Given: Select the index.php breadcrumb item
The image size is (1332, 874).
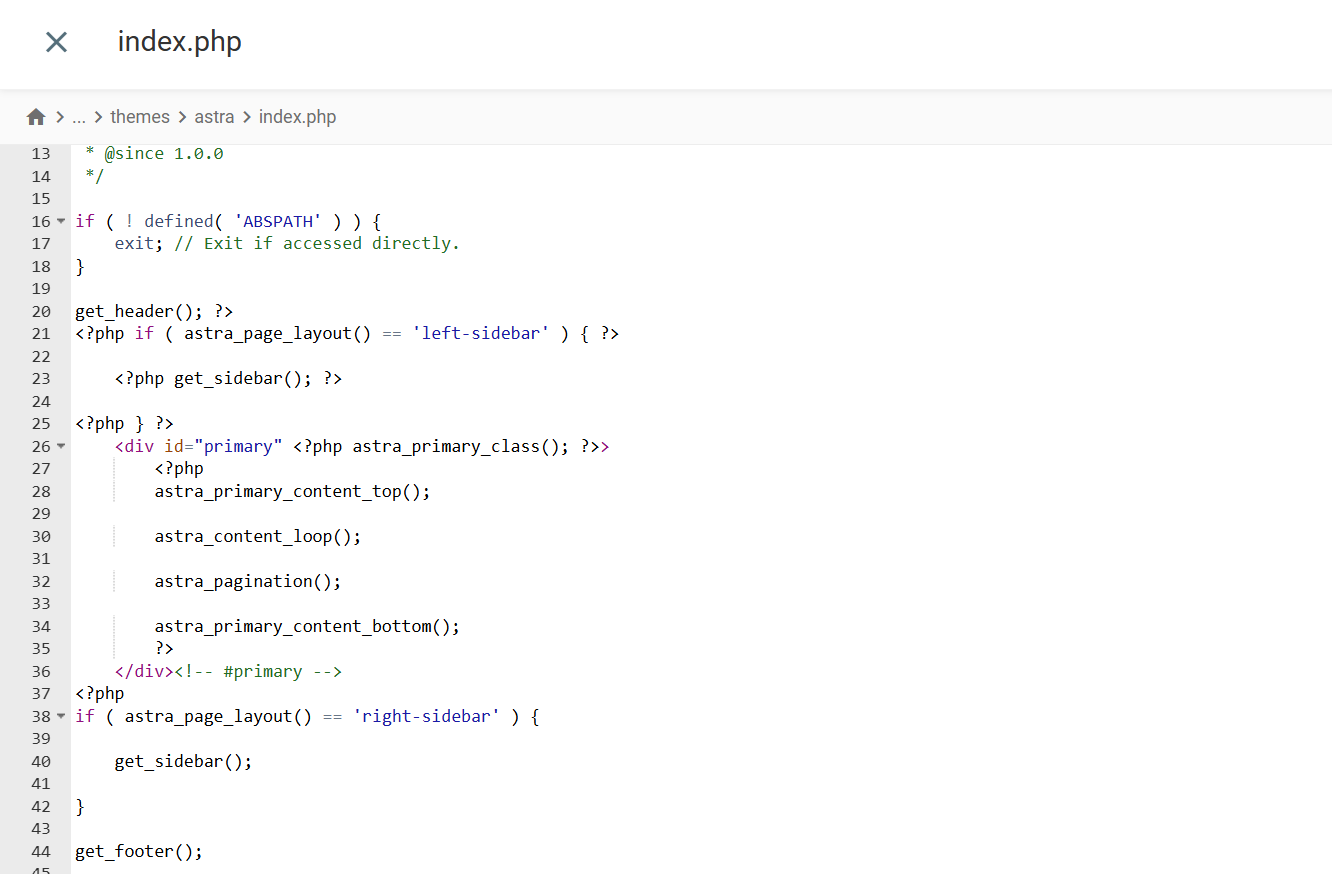Looking at the screenshot, I should [297, 117].
